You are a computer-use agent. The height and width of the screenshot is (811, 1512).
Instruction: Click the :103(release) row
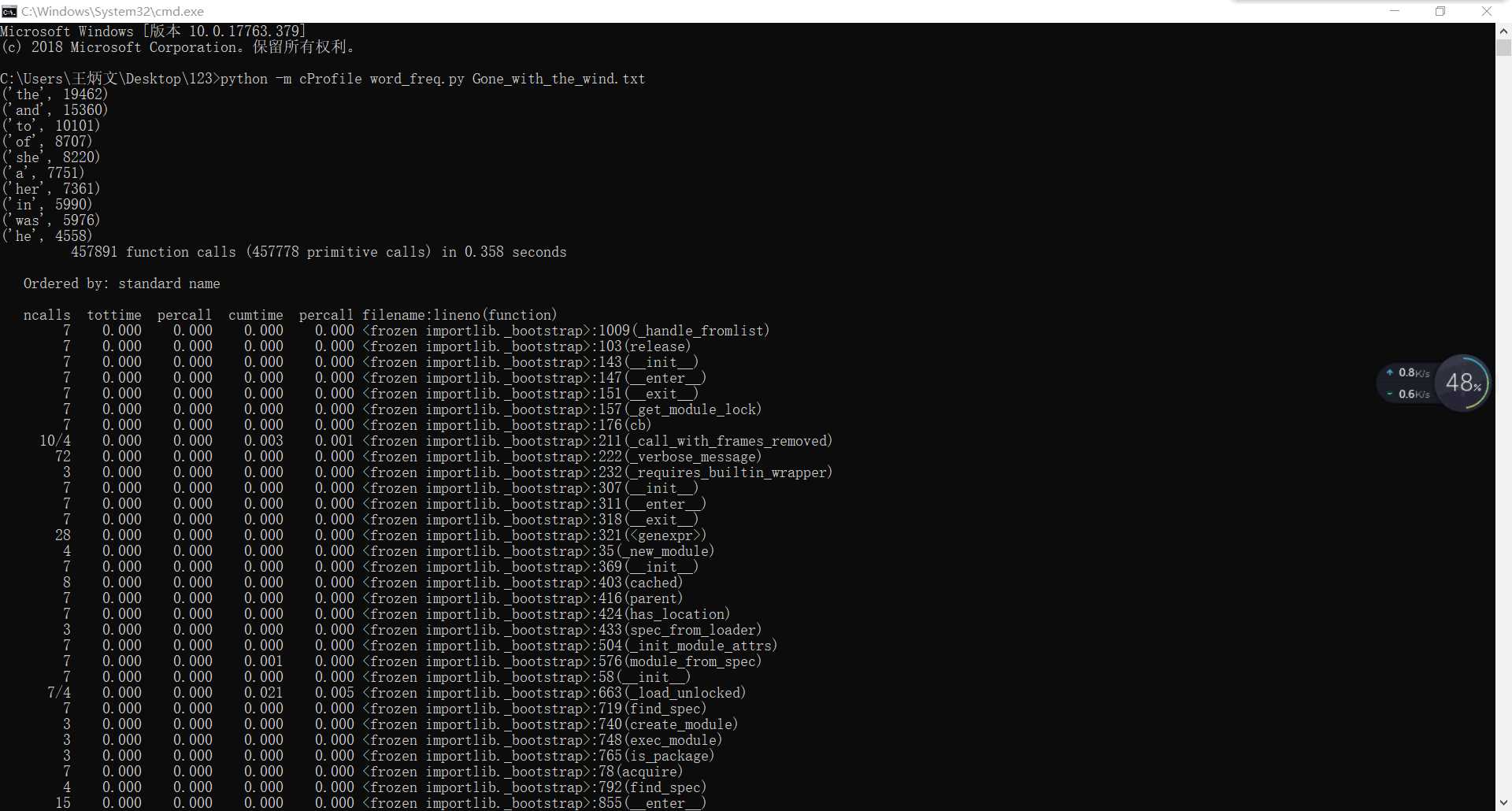377,346
